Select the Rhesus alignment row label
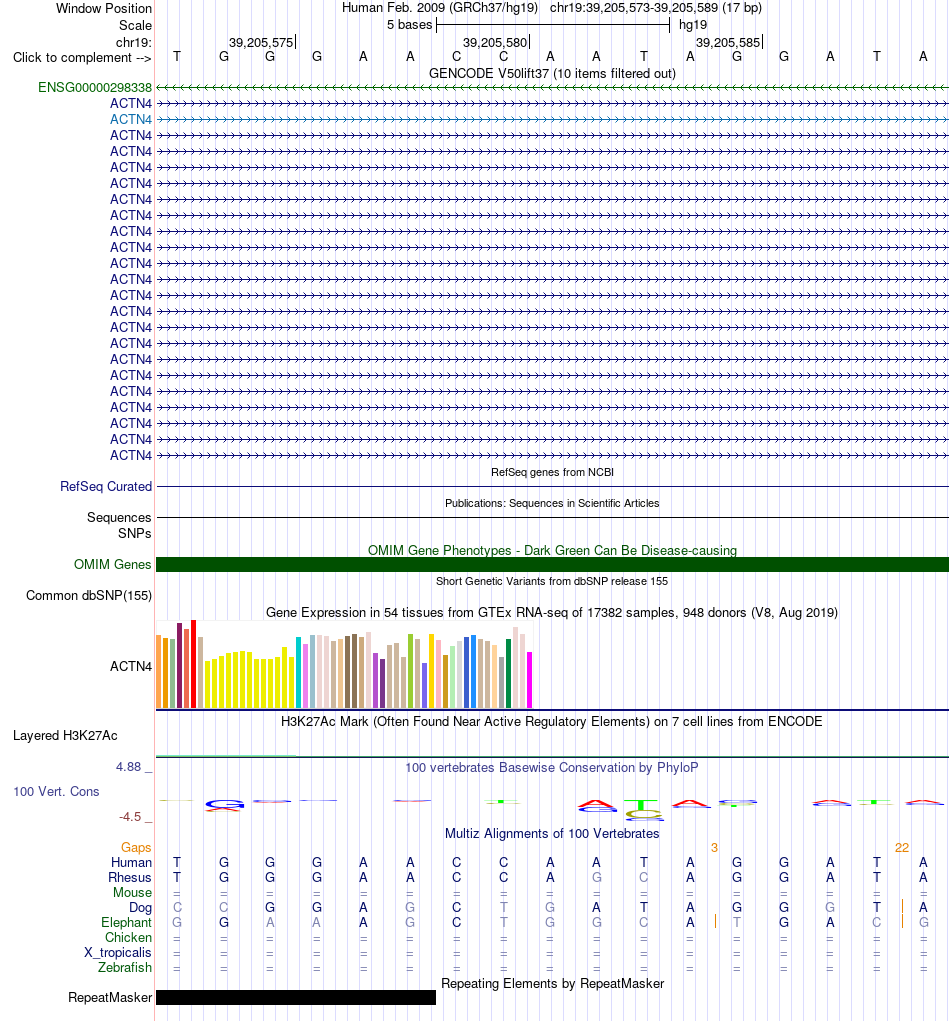The height and width of the screenshot is (1021, 950). pos(130,877)
